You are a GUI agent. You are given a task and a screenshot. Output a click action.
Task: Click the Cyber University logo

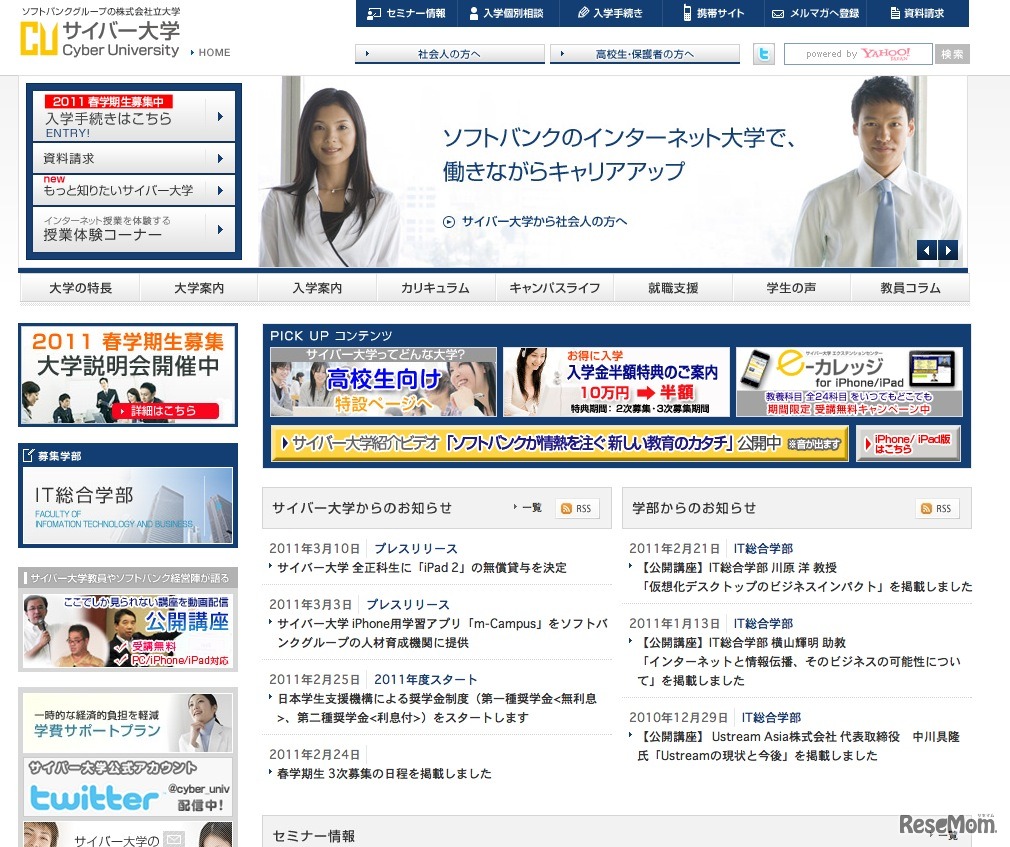tap(100, 38)
